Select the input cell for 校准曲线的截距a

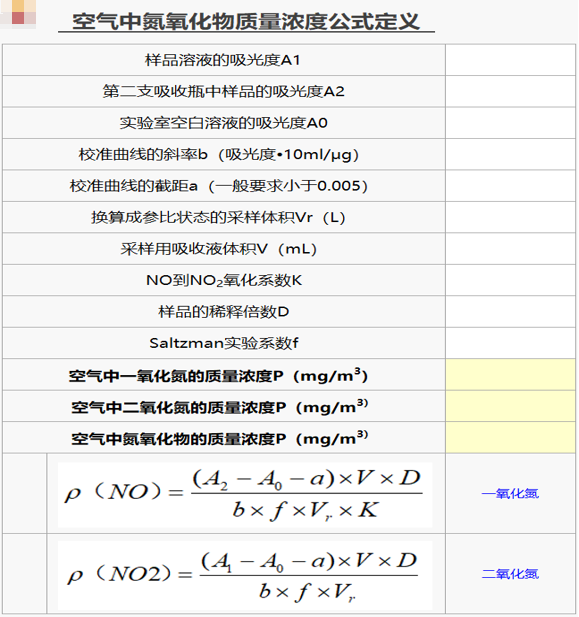pos(511,186)
